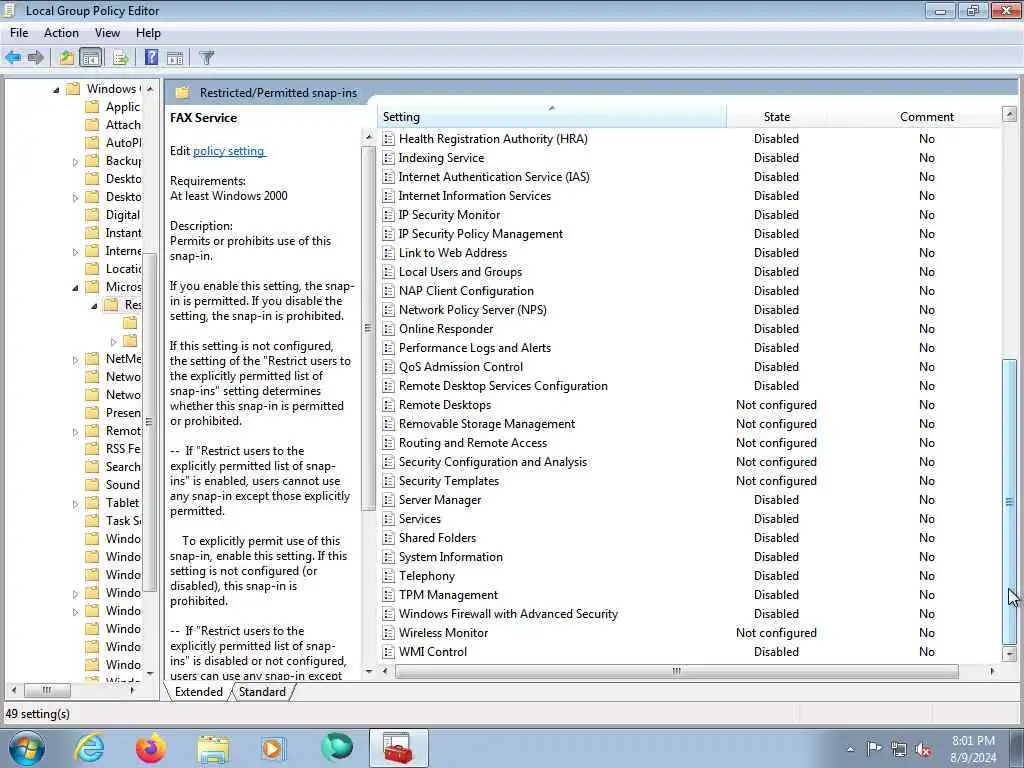The image size is (1024, 768).
Task: Launch Firefox from the taskbar
Action: pos(151,748)
